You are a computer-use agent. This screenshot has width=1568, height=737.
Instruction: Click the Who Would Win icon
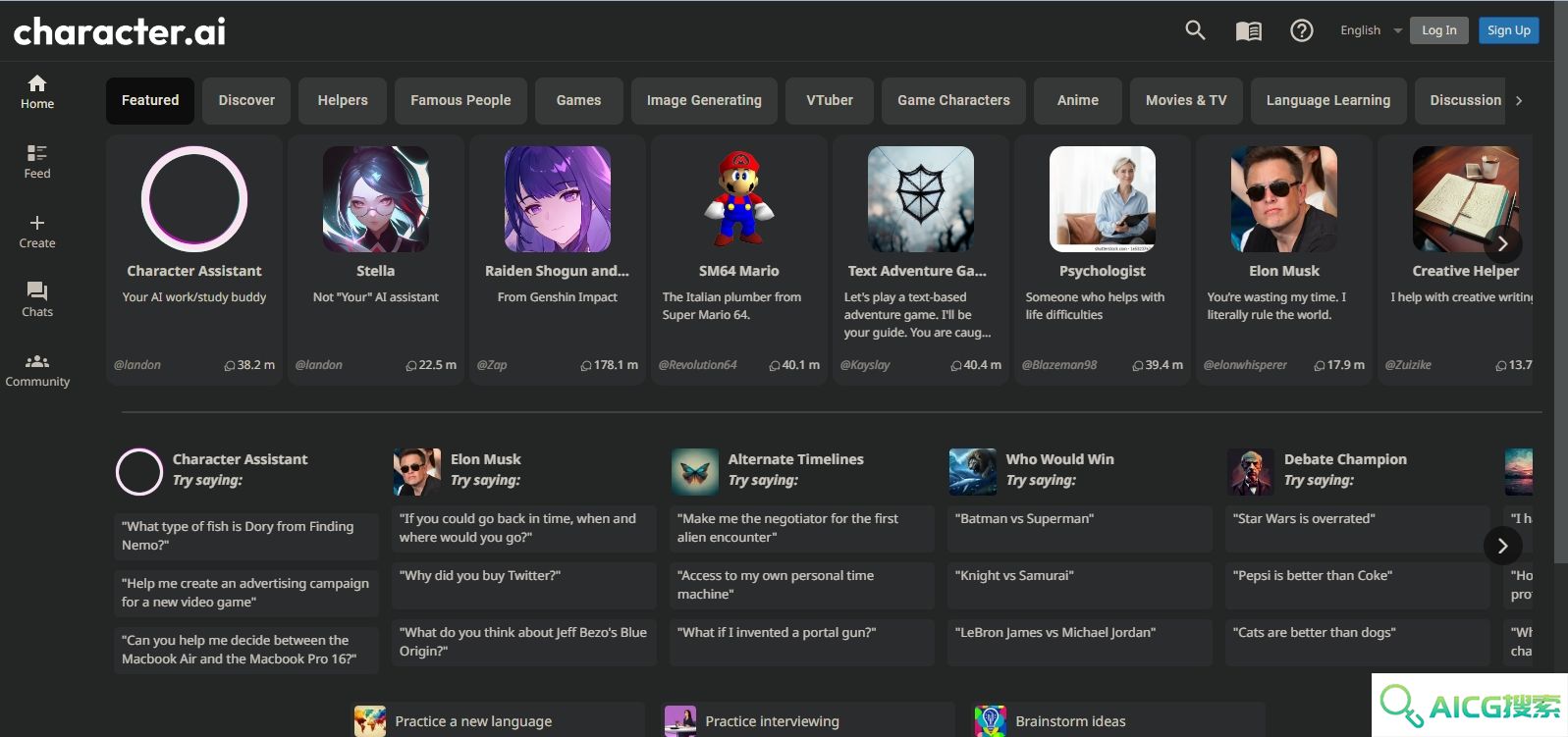pos(973,472)
